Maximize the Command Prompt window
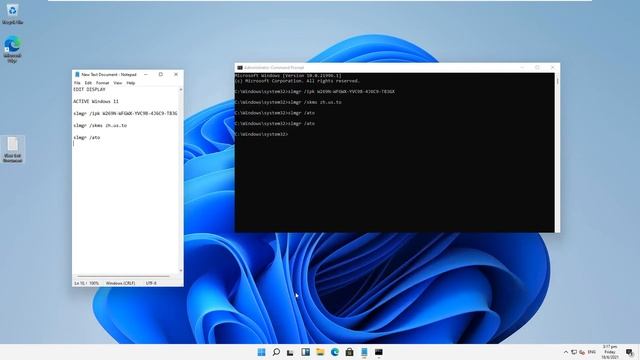Screen dimensions: 640x360 point(538,67)
